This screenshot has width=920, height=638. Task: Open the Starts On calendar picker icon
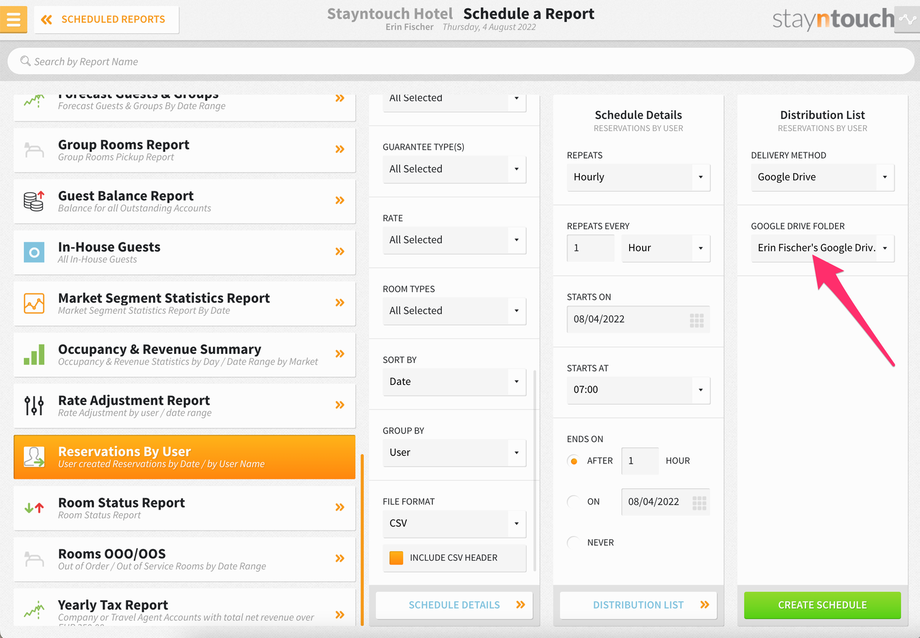(696, 320)
